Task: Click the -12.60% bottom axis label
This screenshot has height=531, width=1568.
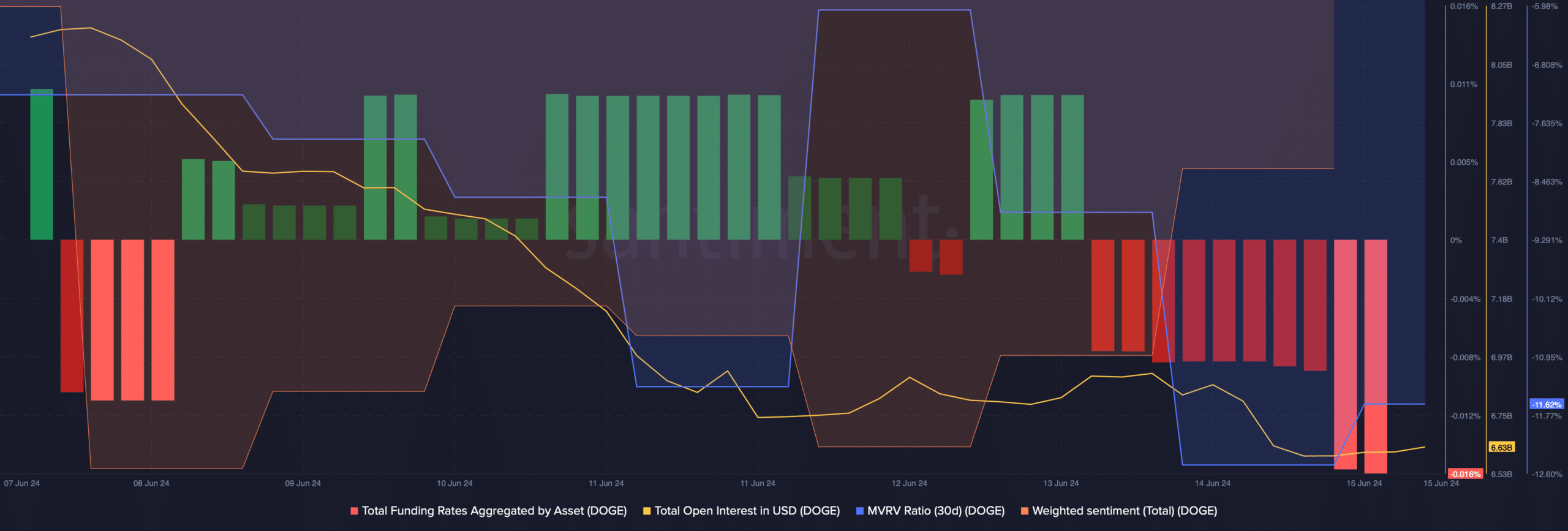Action: [x=1547, y=474]
